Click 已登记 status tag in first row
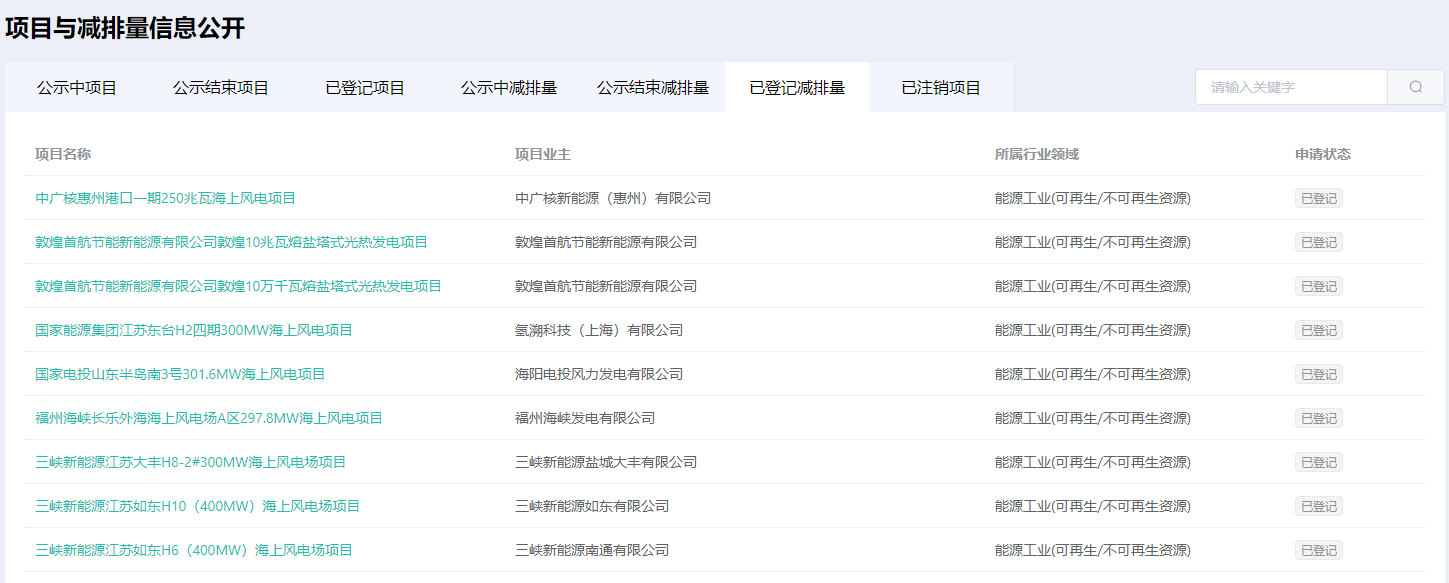Image resolution: width=1449 pixels, height=583 pixels. pyautogui.click(x=1318, y=198)
